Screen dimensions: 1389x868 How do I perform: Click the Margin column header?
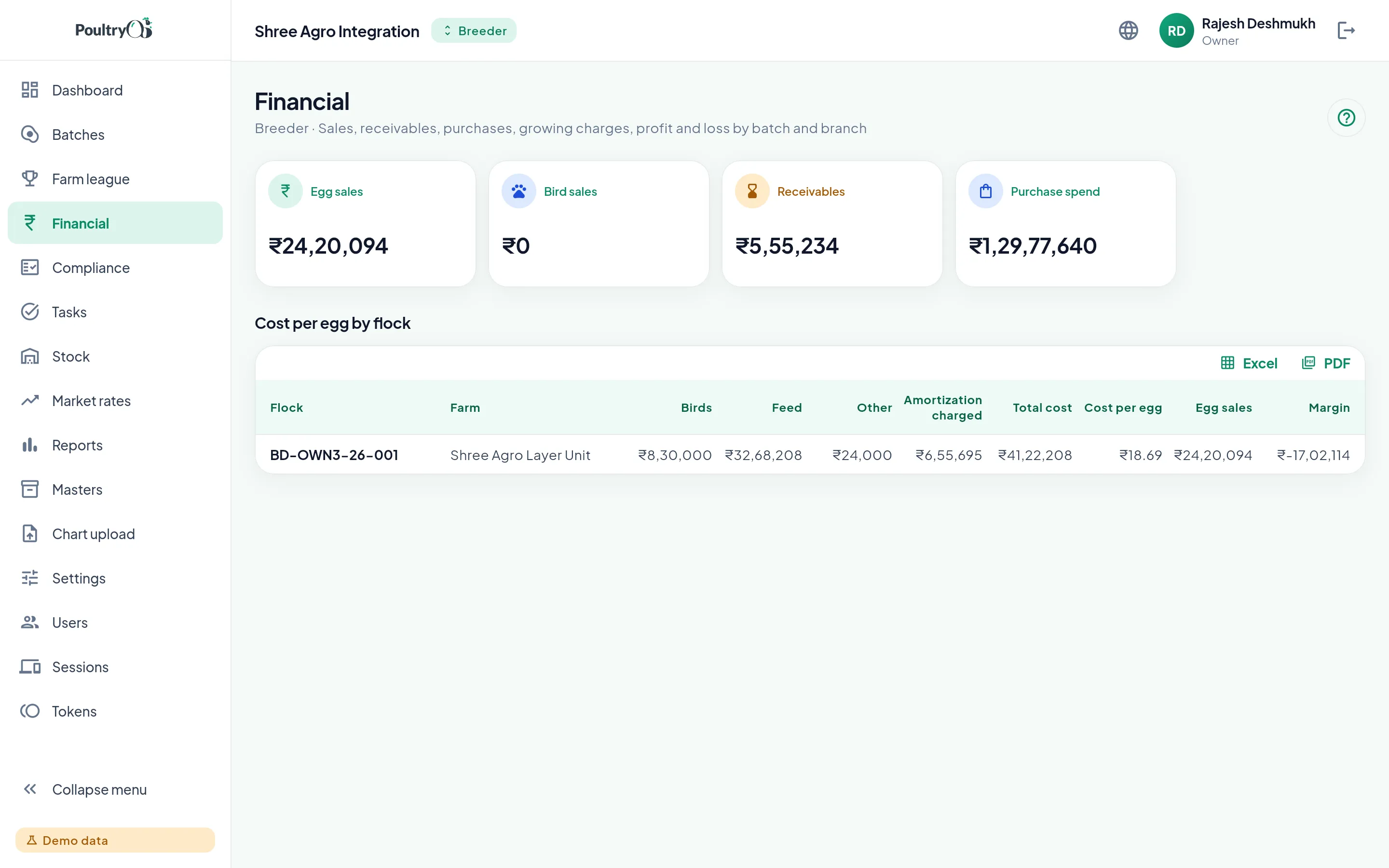pyautogui.click(x=1329, y=407)
